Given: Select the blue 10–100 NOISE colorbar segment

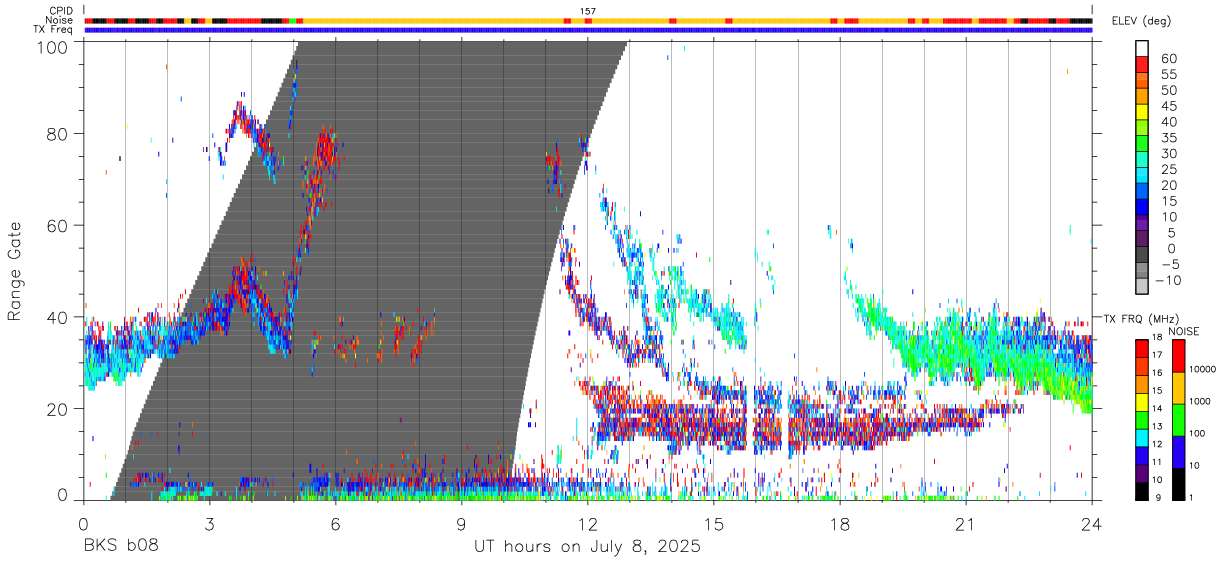Looking at the screenshot, I should point(1179,452).
